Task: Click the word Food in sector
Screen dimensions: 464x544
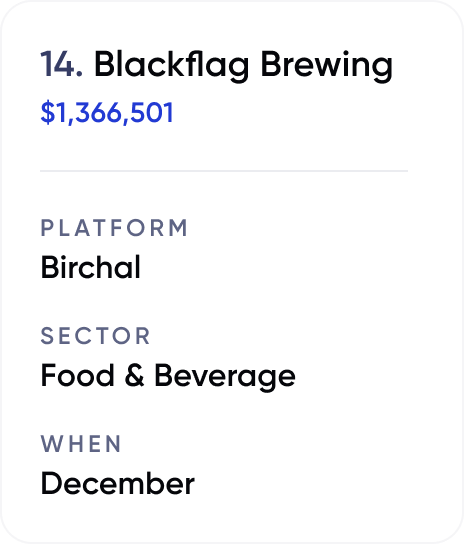Action: point(77,375)
